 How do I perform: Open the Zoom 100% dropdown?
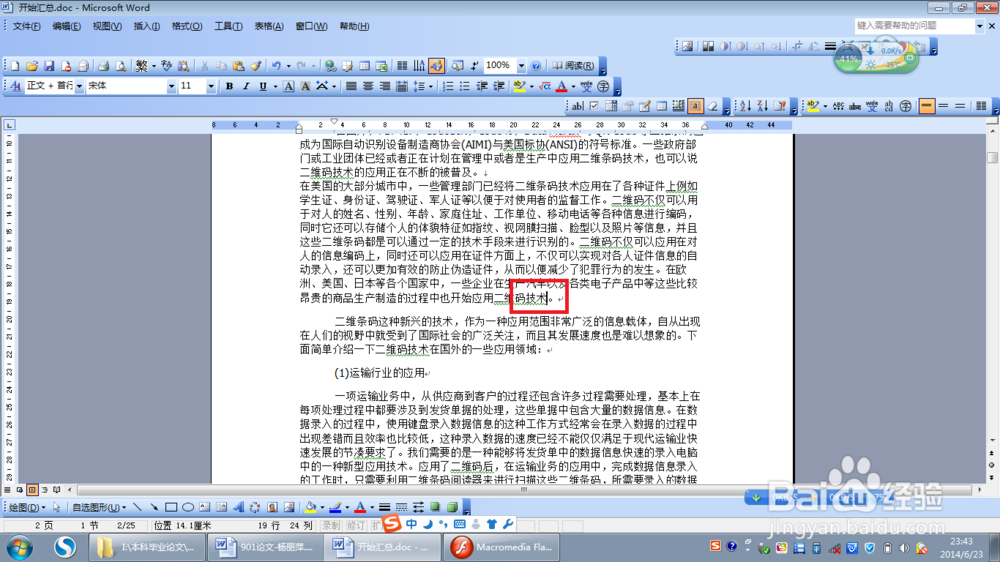tap(521, 66)
